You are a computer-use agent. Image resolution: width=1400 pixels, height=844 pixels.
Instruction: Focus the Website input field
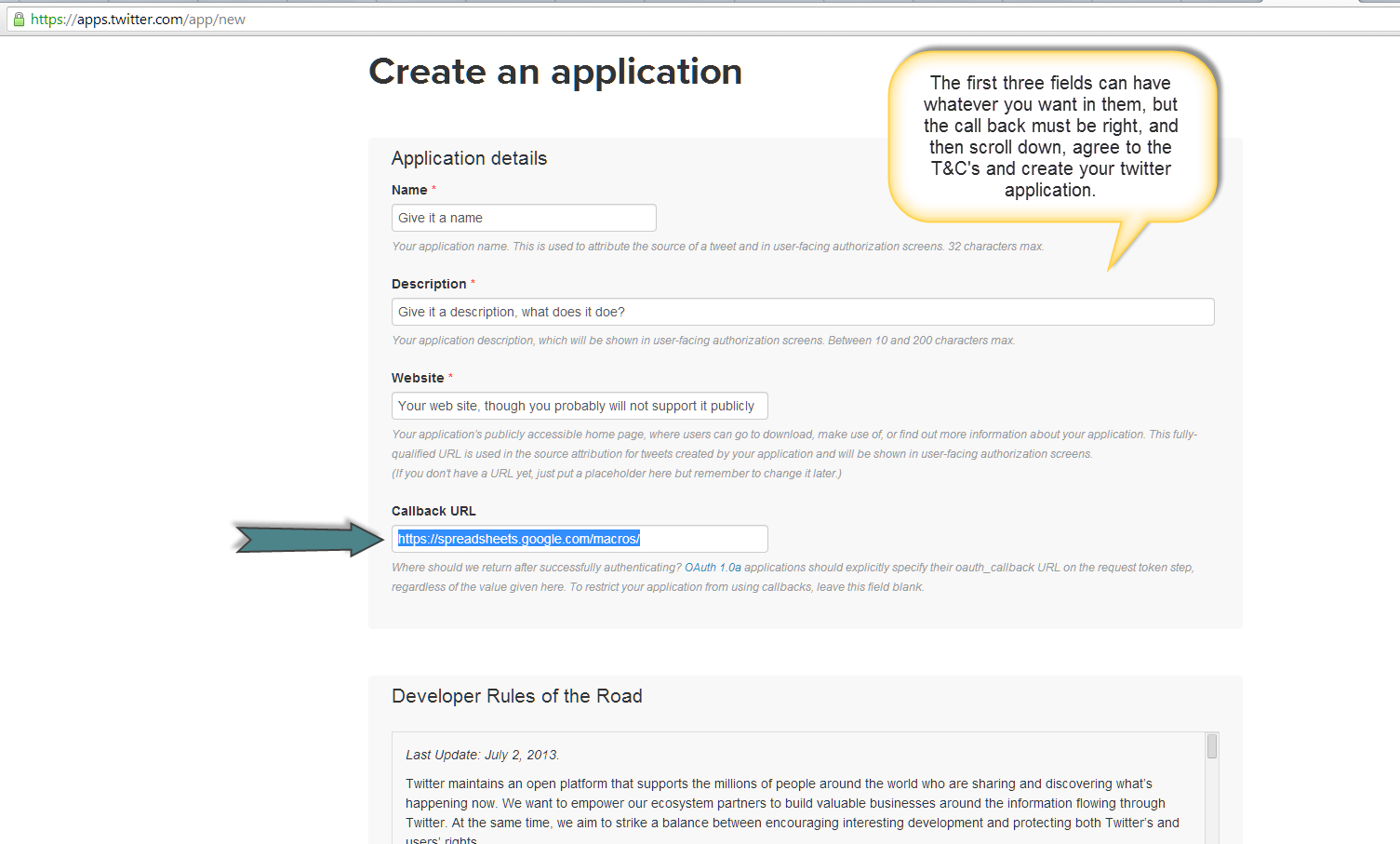[x=580, y=406]
